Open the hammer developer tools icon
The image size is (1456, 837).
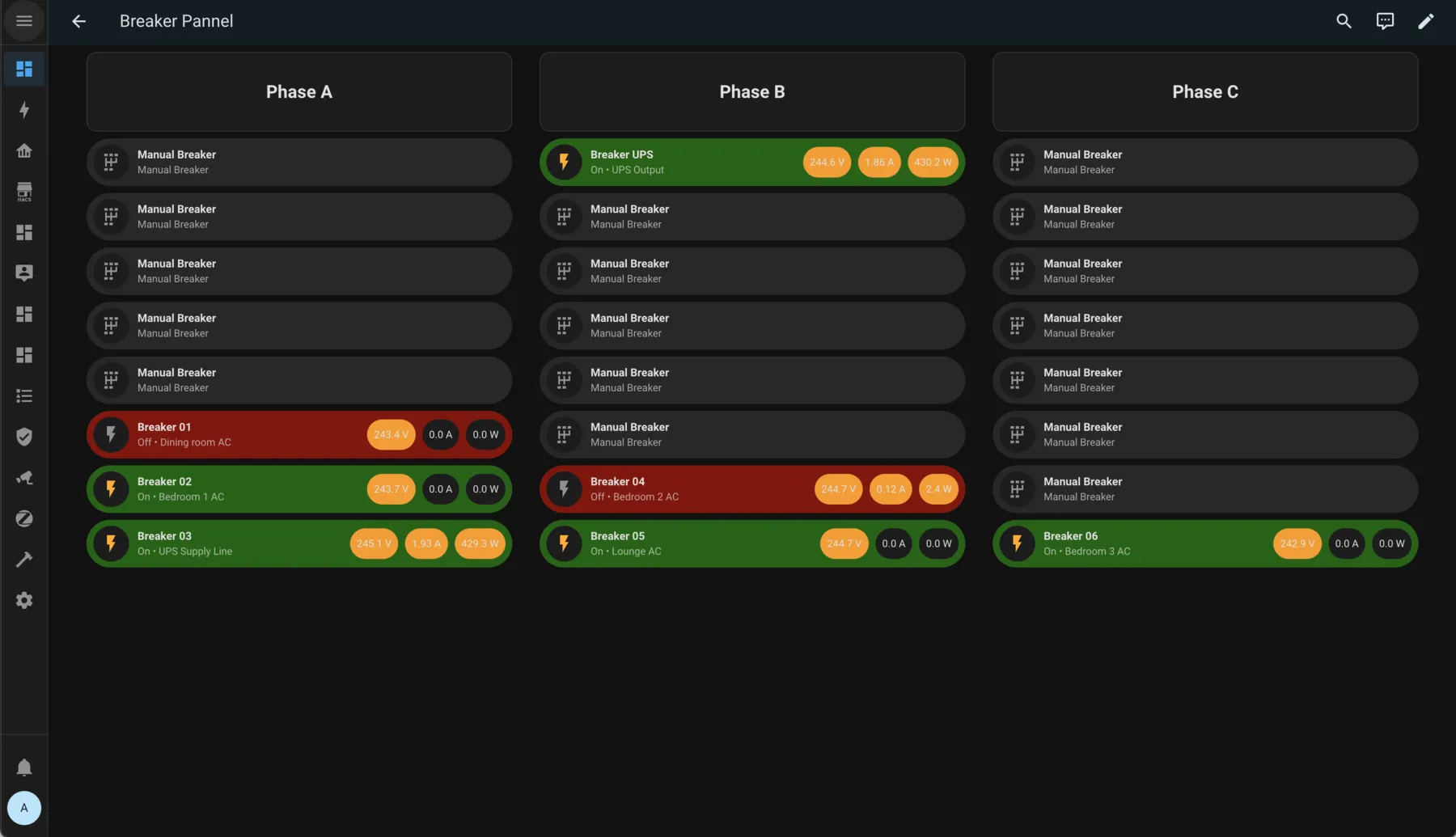24,560
